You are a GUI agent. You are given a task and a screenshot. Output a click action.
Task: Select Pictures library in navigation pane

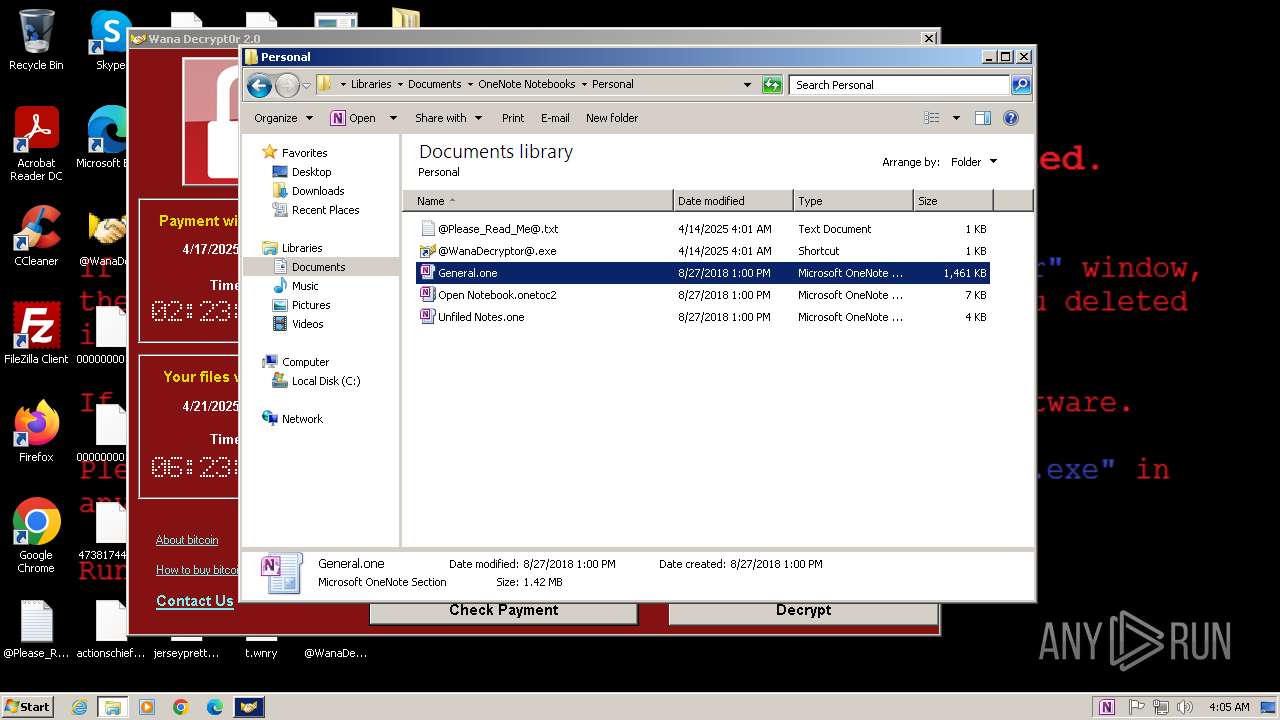coord(311,305)
